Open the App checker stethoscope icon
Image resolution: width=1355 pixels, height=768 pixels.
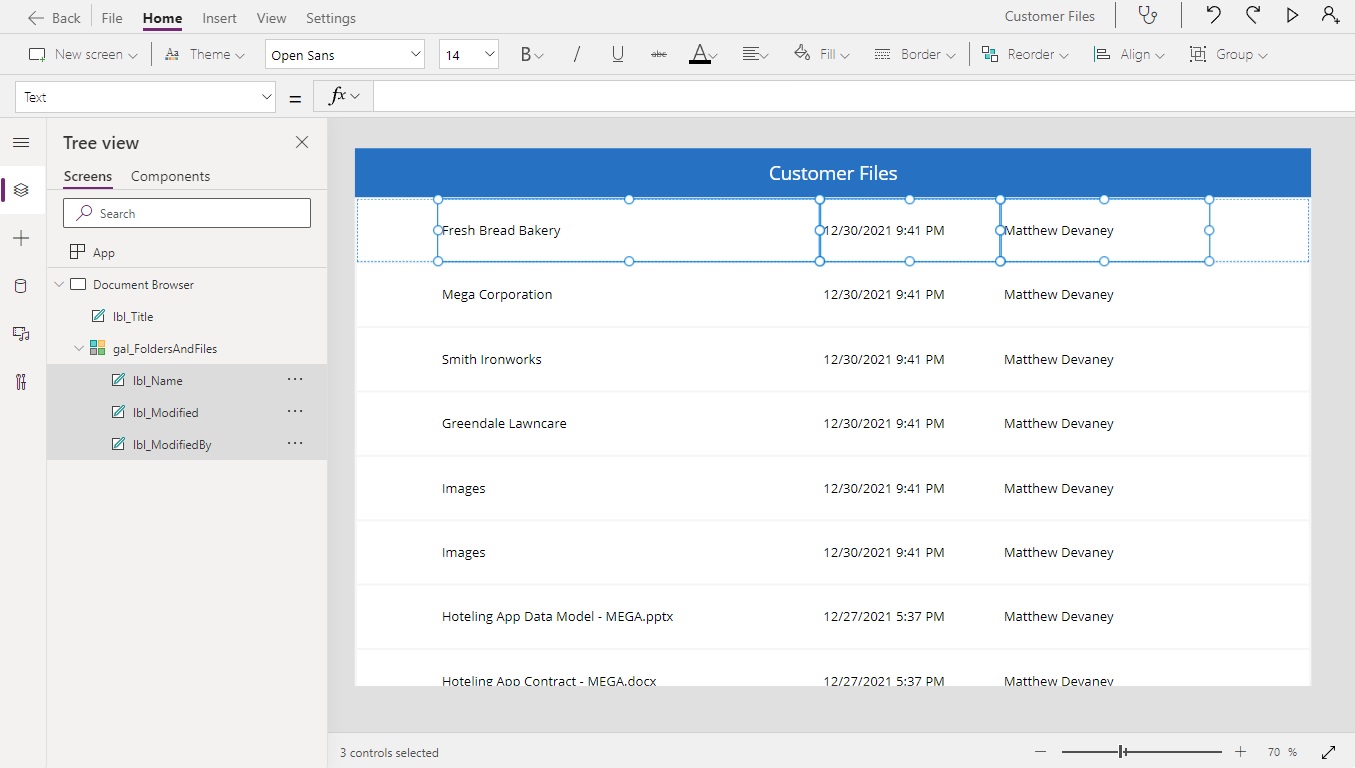(x=1147, y=15)
